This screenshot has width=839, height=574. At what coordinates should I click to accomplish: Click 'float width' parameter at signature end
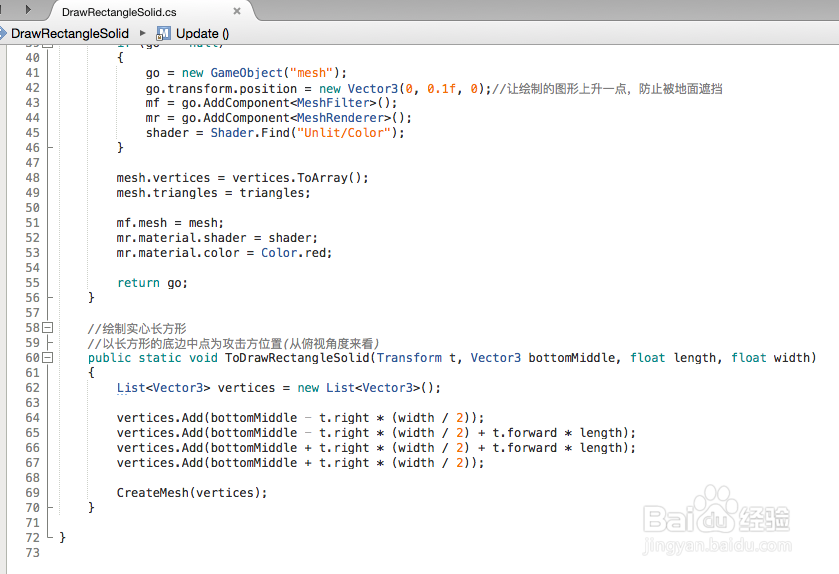coord(770,358)
